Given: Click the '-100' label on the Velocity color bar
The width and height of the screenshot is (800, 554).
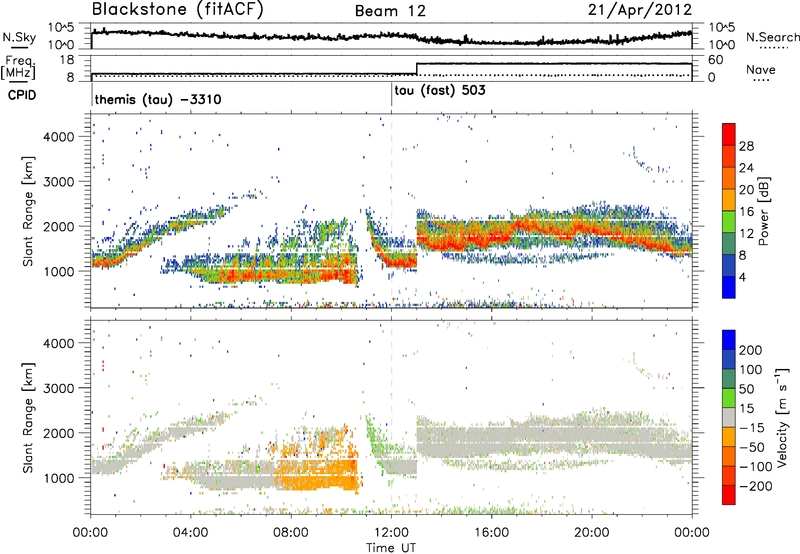Looking at the screenshot, I should click(756, 467).
